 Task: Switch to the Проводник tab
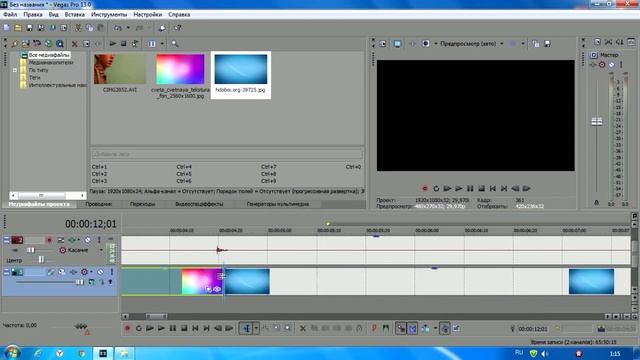pos(99,204)
